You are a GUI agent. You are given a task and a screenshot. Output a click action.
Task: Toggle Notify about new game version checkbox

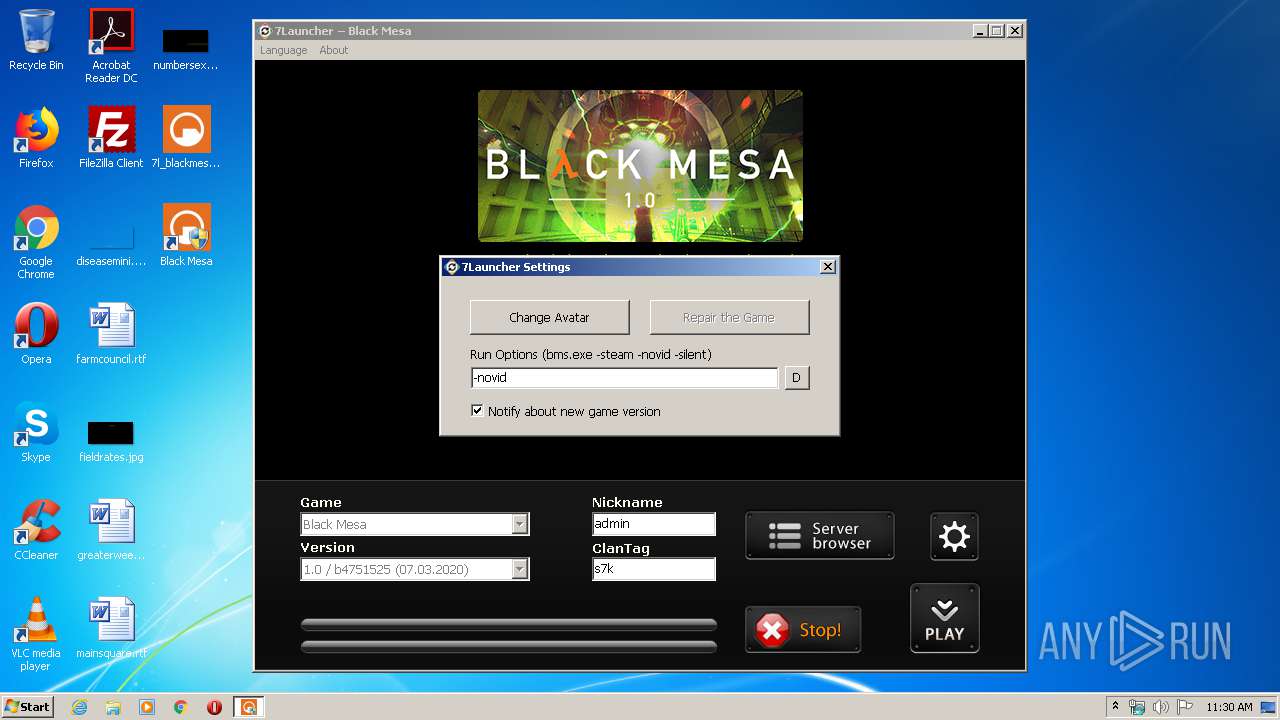tap(477, 411)
